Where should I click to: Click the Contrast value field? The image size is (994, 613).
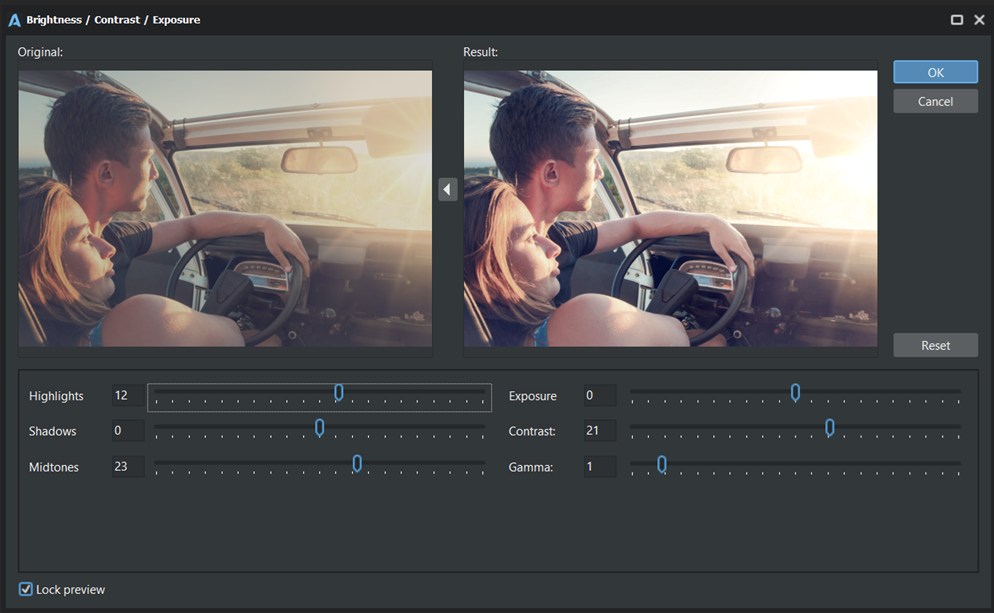tap(599, 431)
